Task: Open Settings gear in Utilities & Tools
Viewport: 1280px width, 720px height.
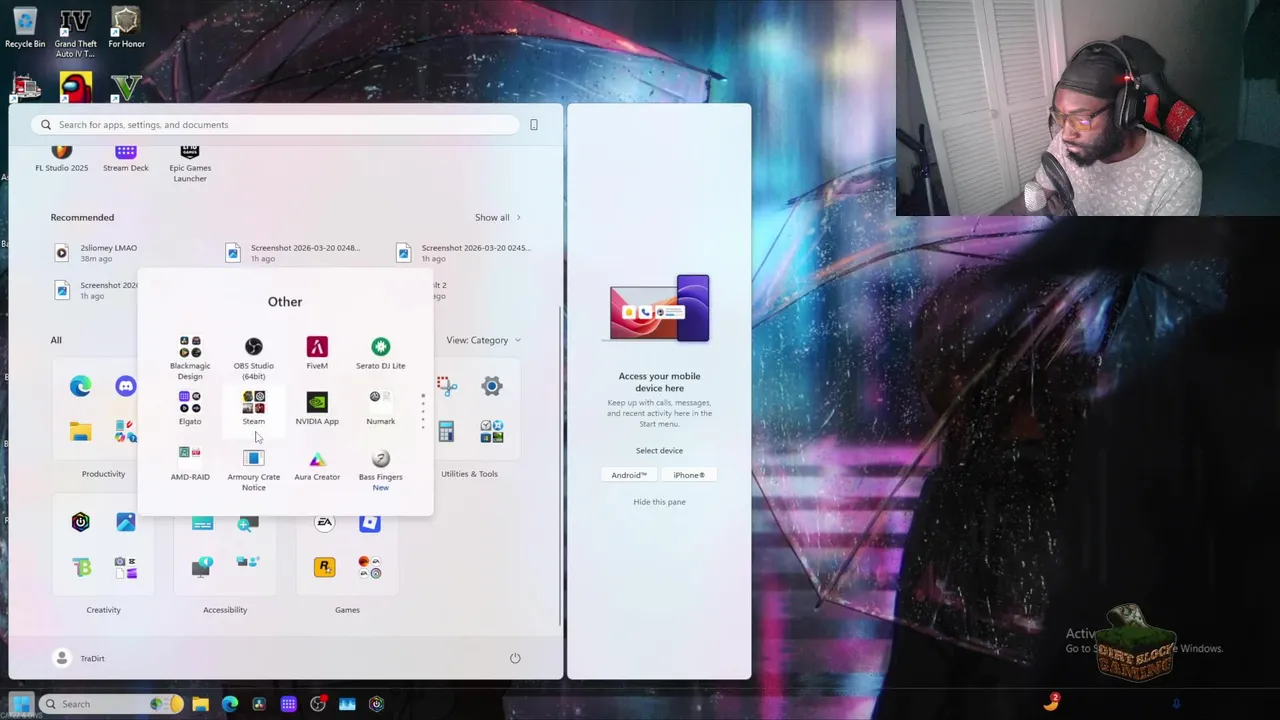Action: tap(491, 386)
